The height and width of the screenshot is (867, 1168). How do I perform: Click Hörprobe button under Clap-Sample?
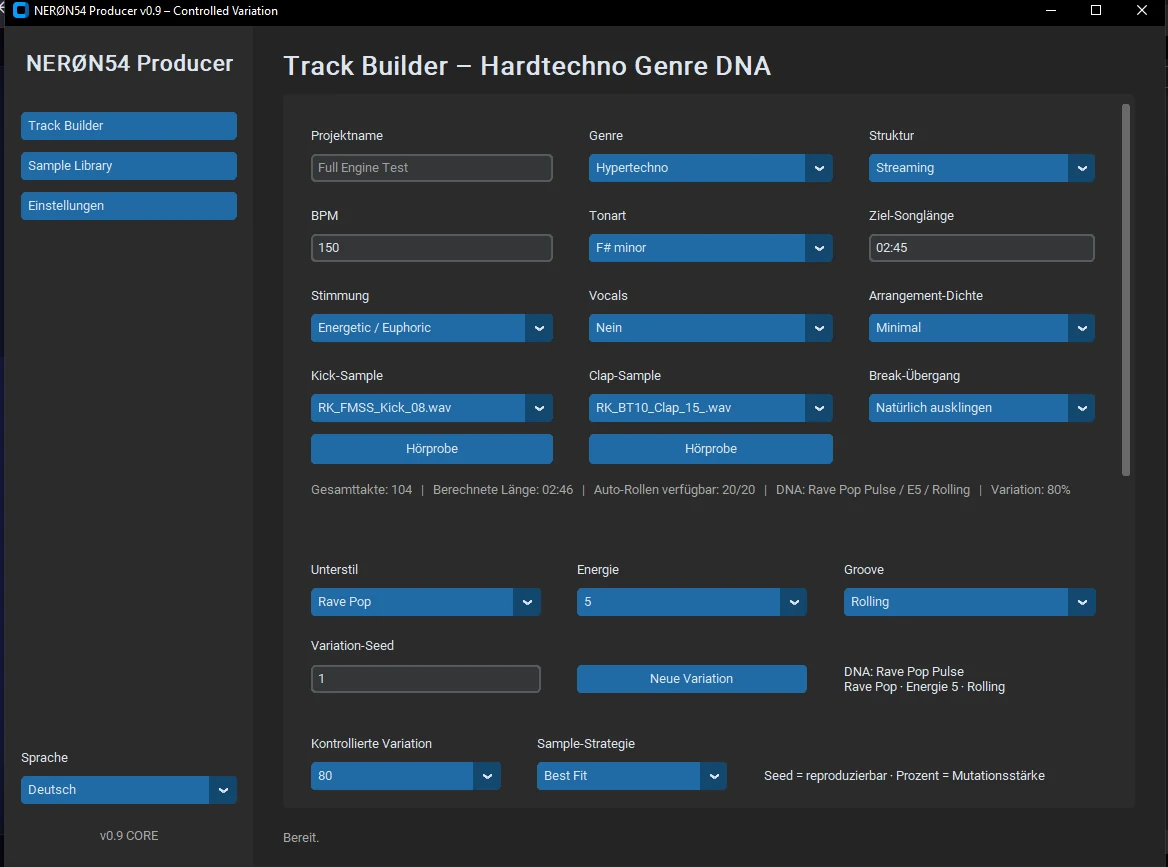click(711, 448)
